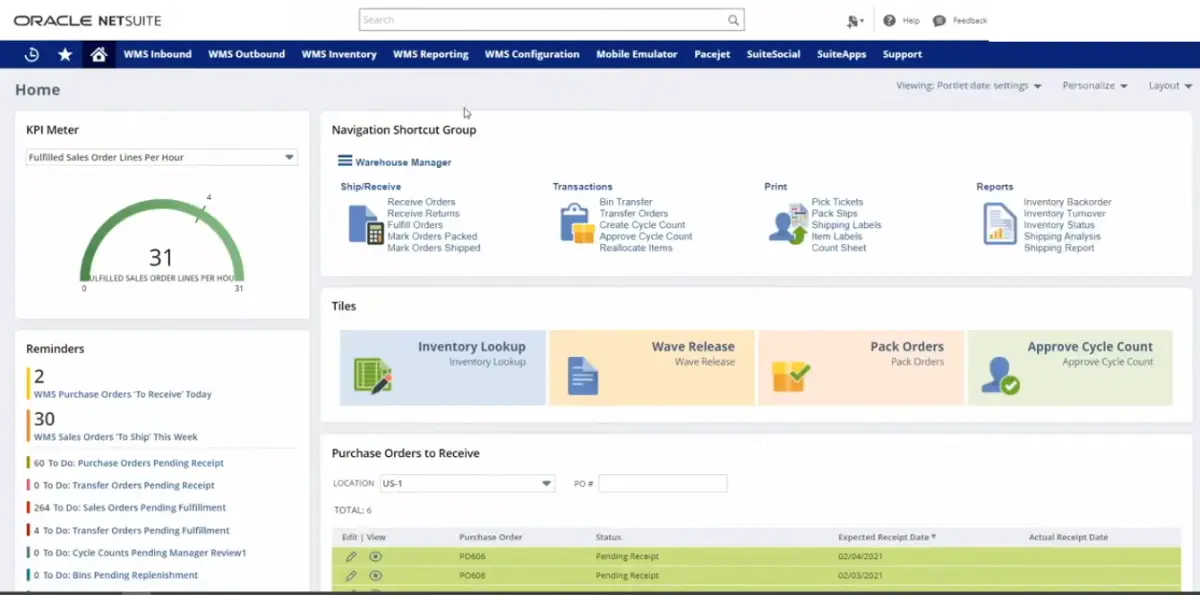Open the Location US-1 dropdown

coord(467,483)
